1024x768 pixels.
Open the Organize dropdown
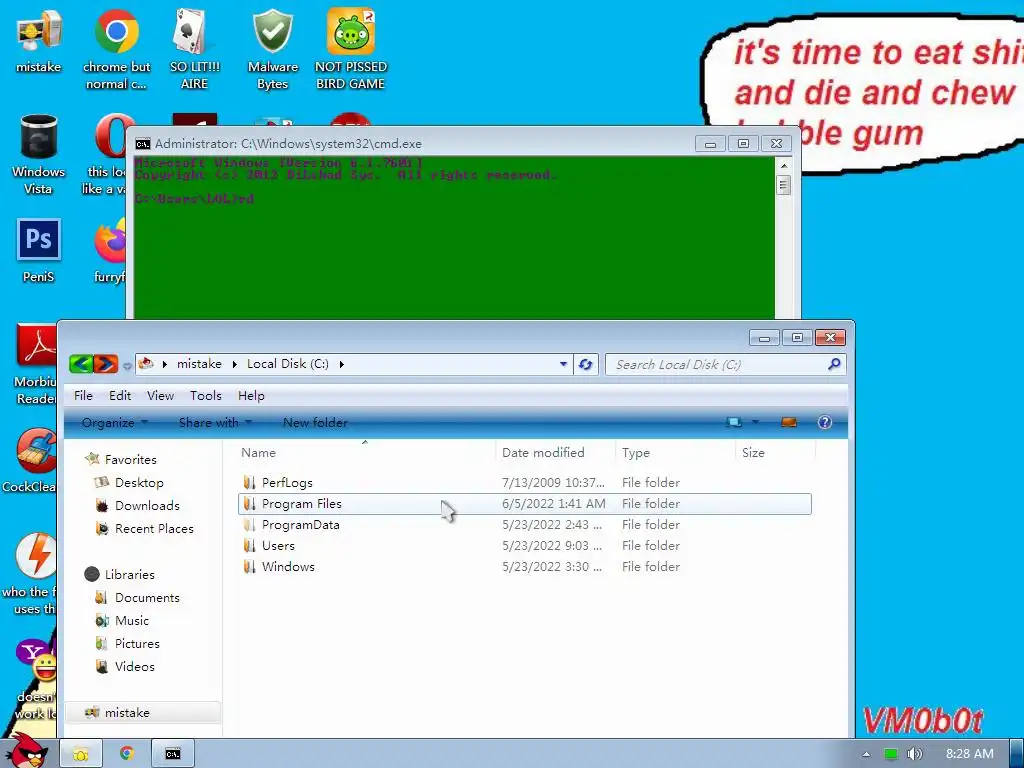(115, 423)
